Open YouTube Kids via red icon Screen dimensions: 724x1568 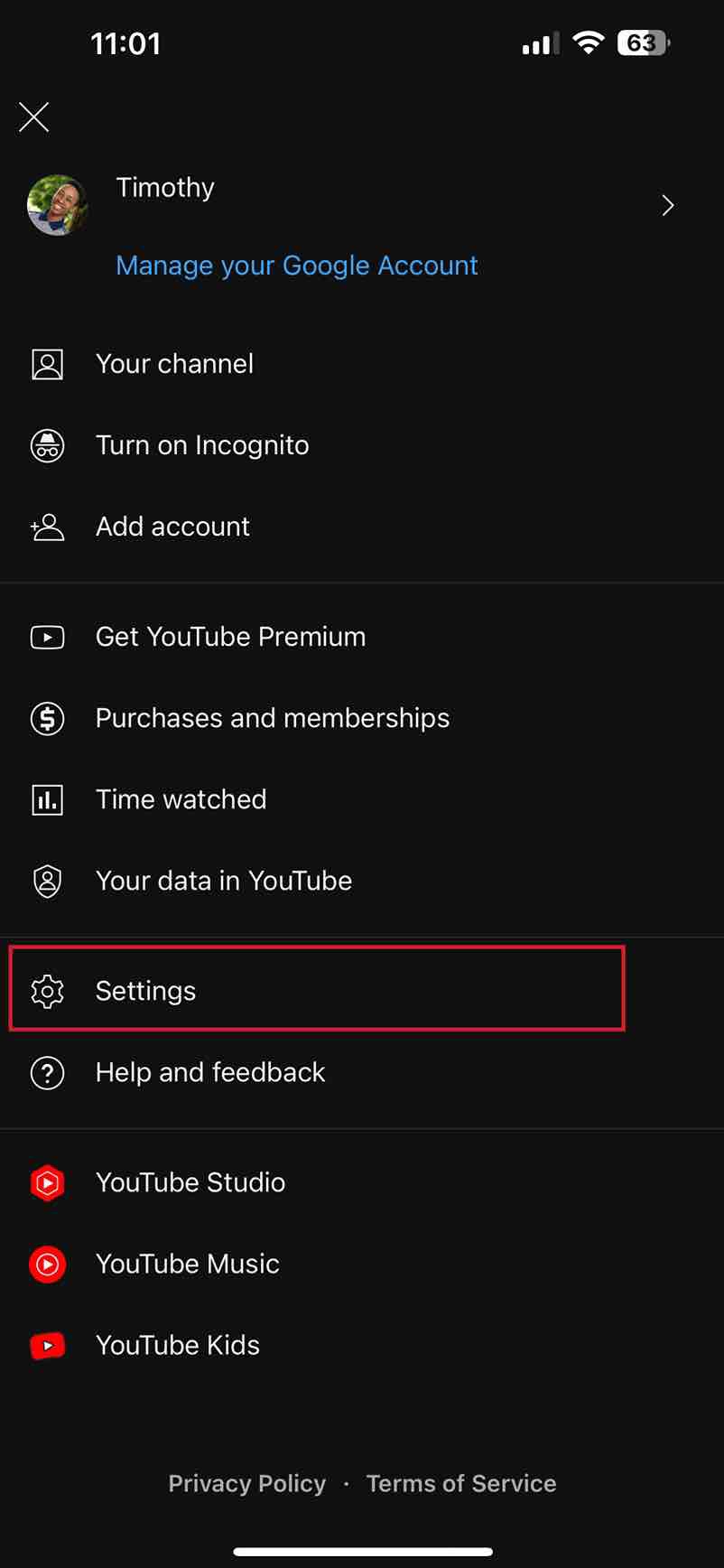click(x=47, y=1345)
